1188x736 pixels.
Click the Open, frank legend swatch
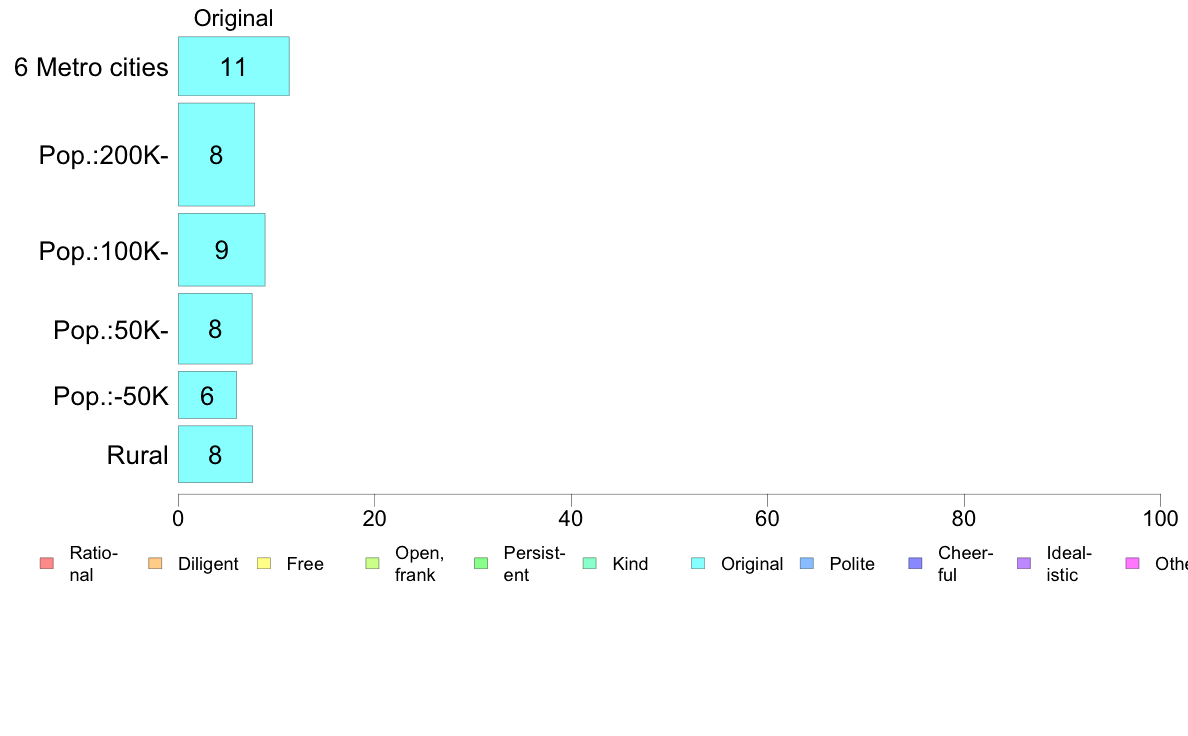click(372, 564)
